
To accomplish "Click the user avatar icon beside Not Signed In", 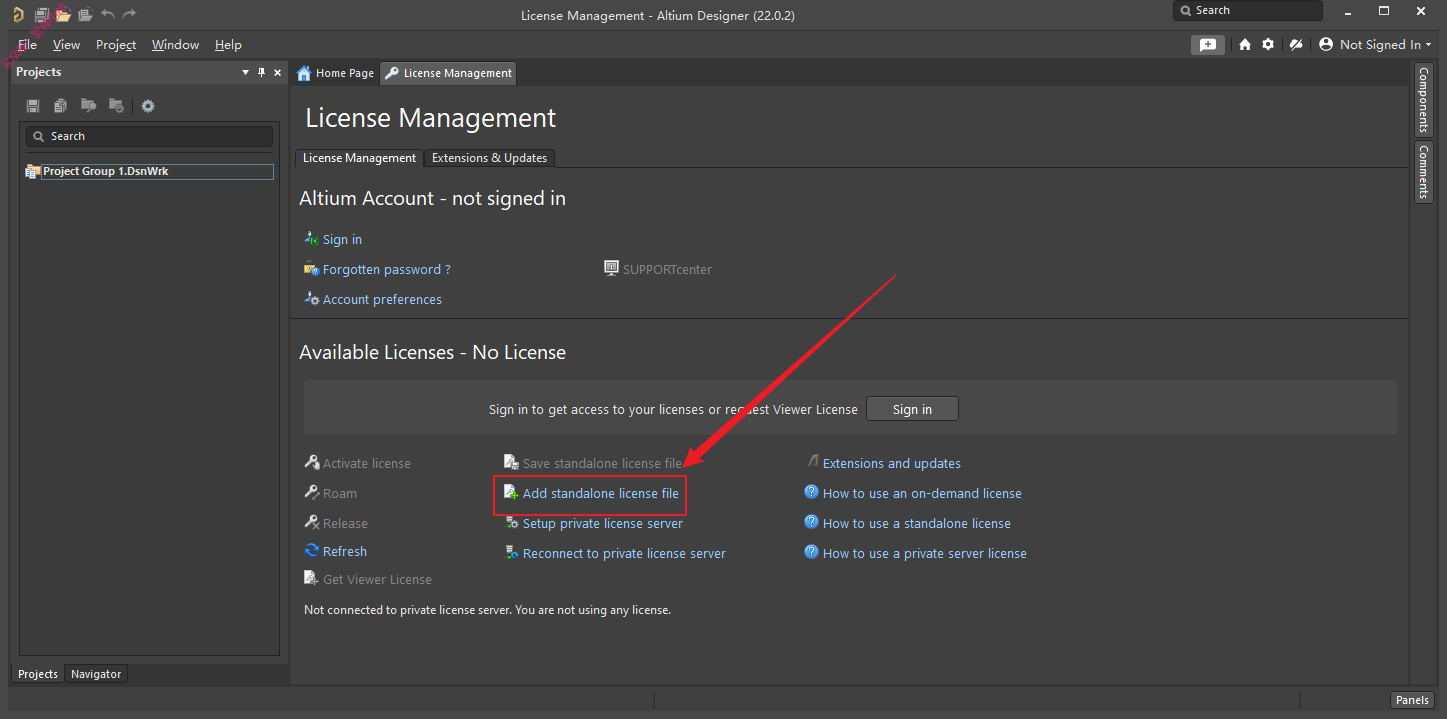I will (1326, 45).
